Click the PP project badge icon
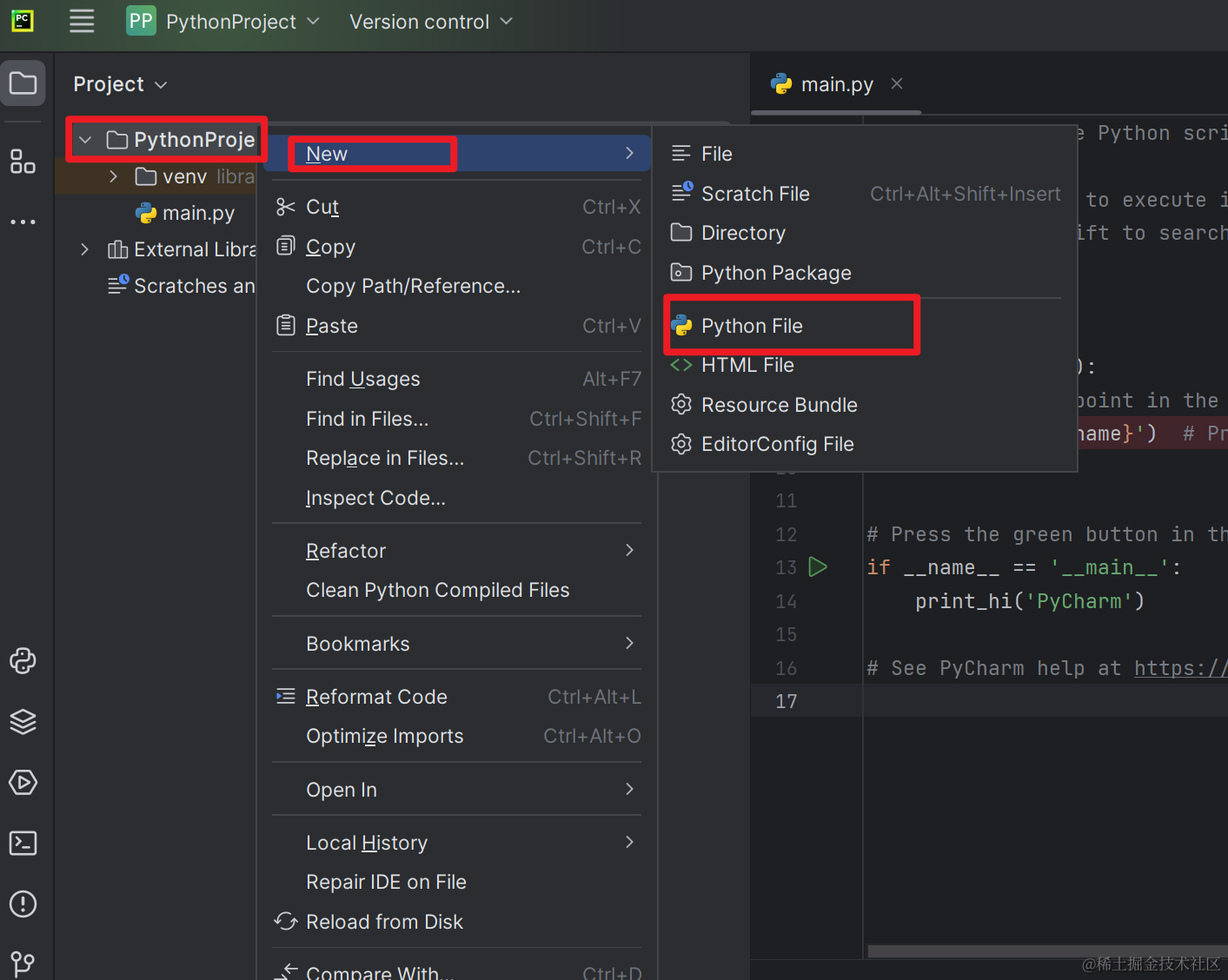The image size is (1228, 980). coord(141,21)
